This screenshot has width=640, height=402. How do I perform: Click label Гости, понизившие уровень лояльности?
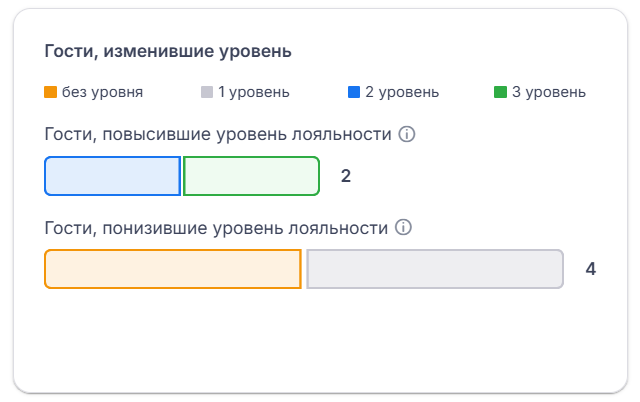216,228
